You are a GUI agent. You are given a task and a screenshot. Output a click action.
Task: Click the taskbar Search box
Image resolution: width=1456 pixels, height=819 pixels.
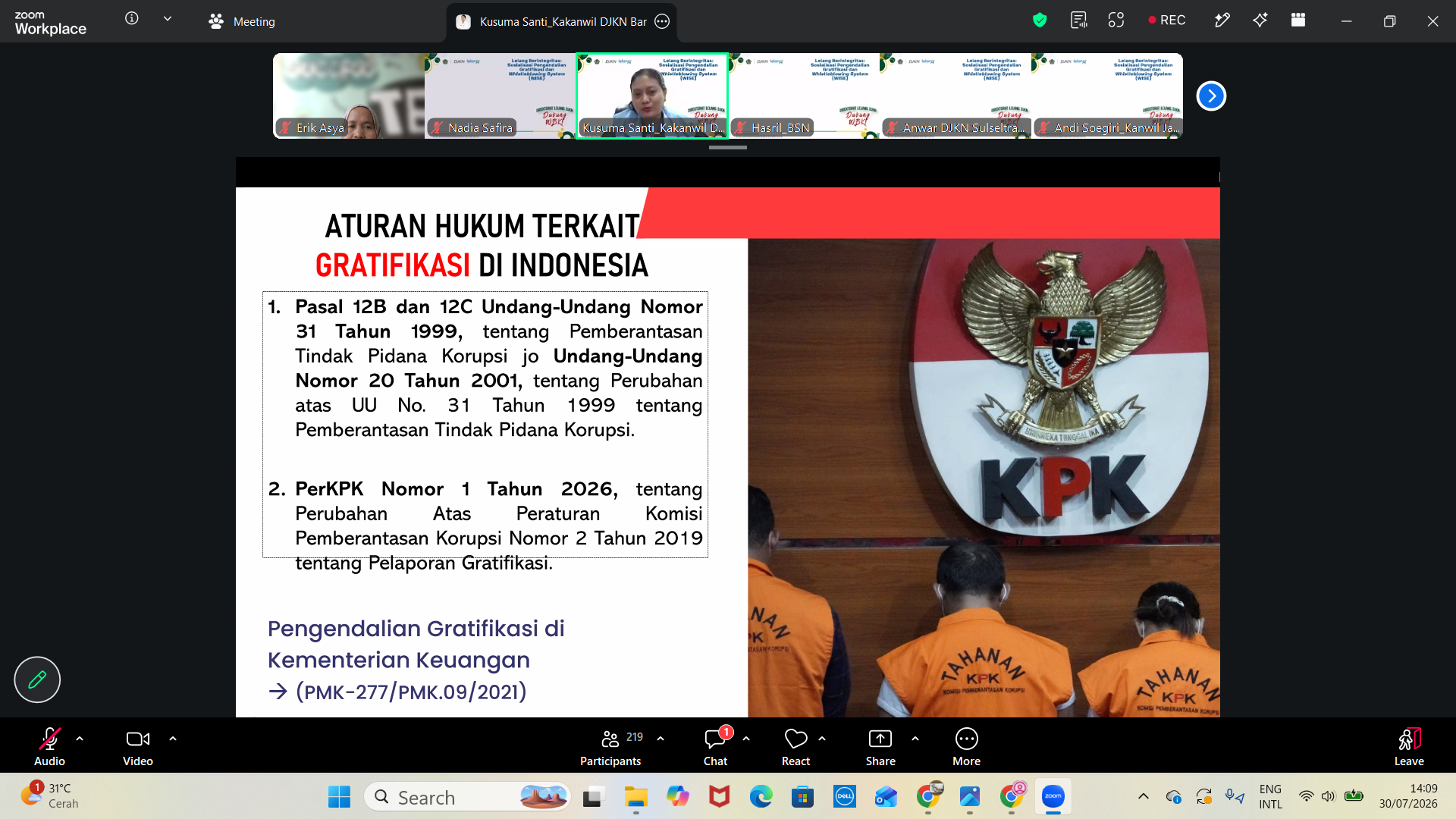pos(467,797)
